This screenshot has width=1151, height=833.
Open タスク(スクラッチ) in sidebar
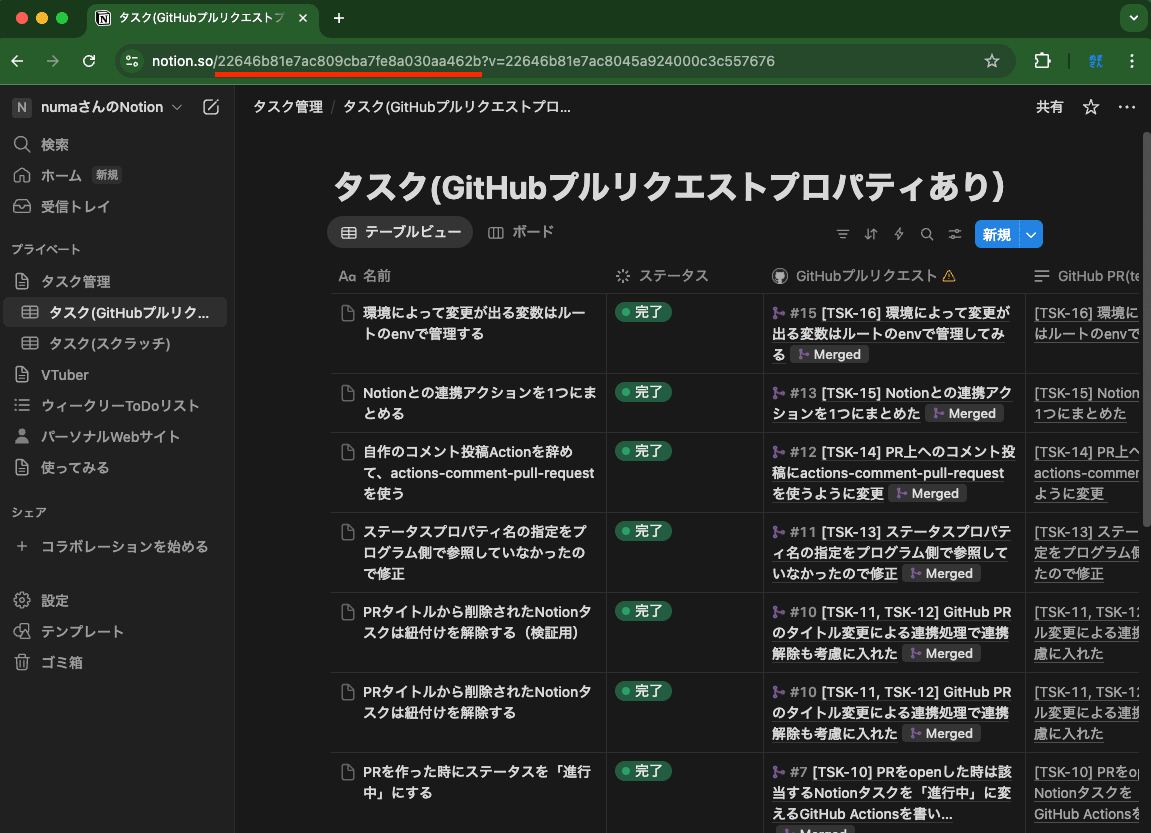[109, 343]
